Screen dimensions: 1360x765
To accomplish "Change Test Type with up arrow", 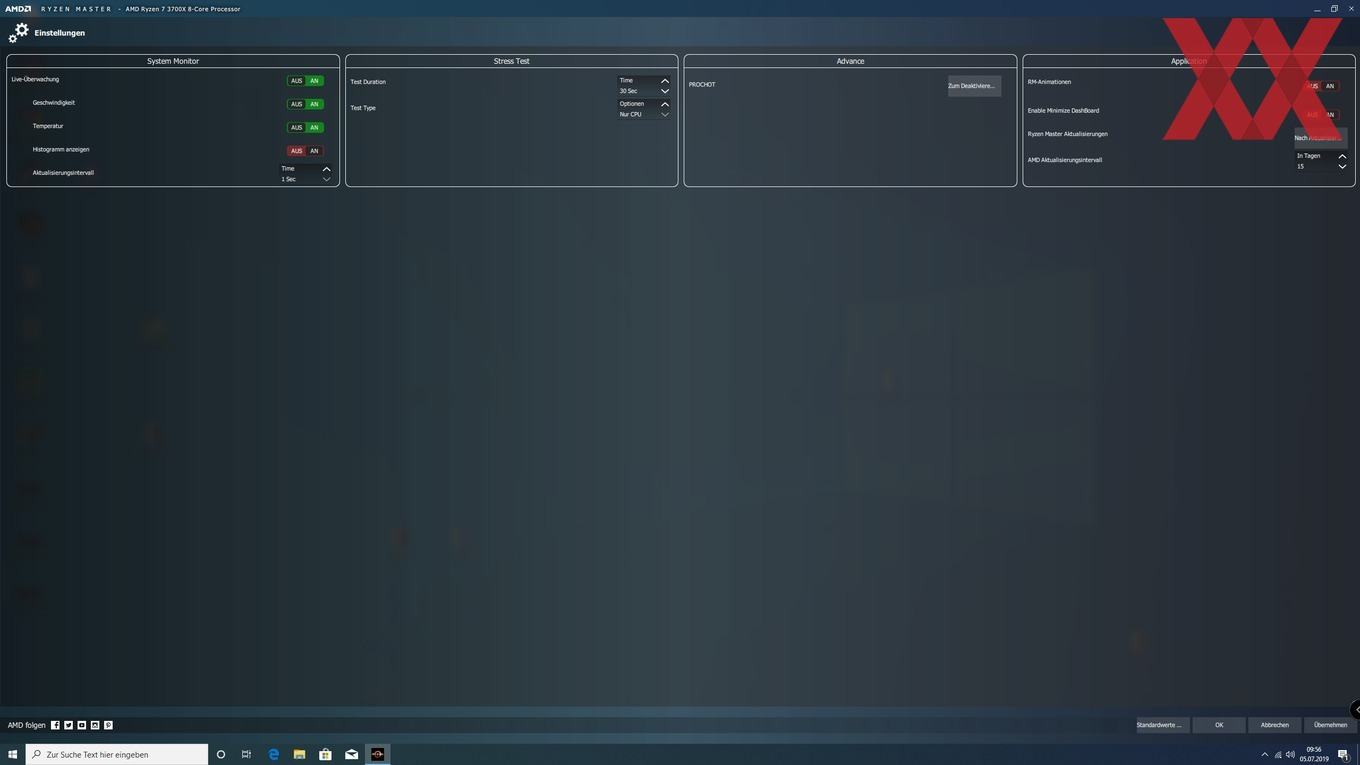I will 665,104.
